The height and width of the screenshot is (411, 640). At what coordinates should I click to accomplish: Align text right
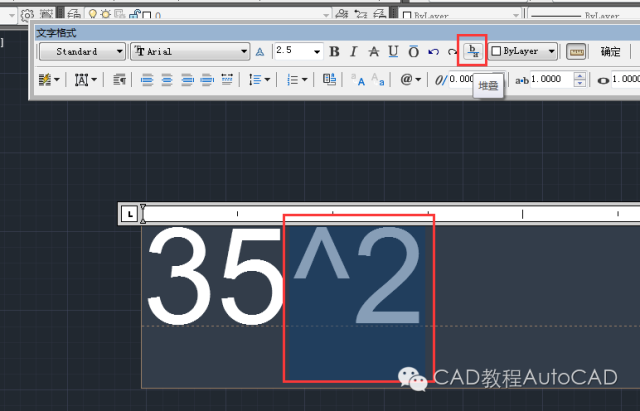click(187, 80)
